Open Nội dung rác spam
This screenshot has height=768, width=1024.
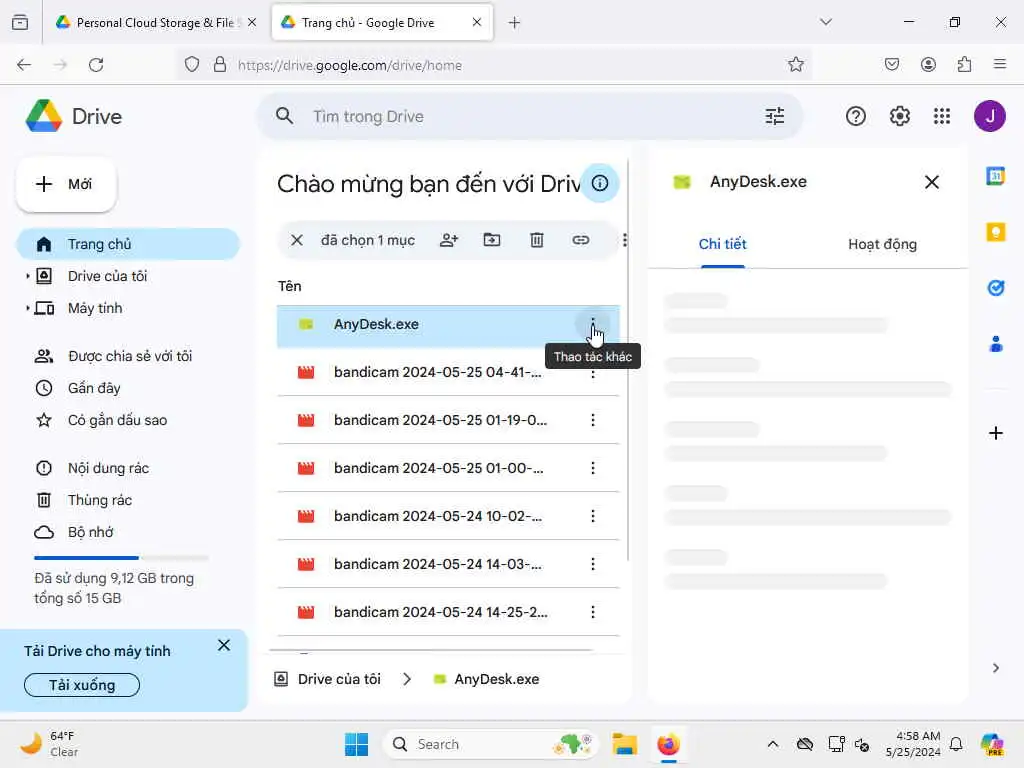click(108, 468)
